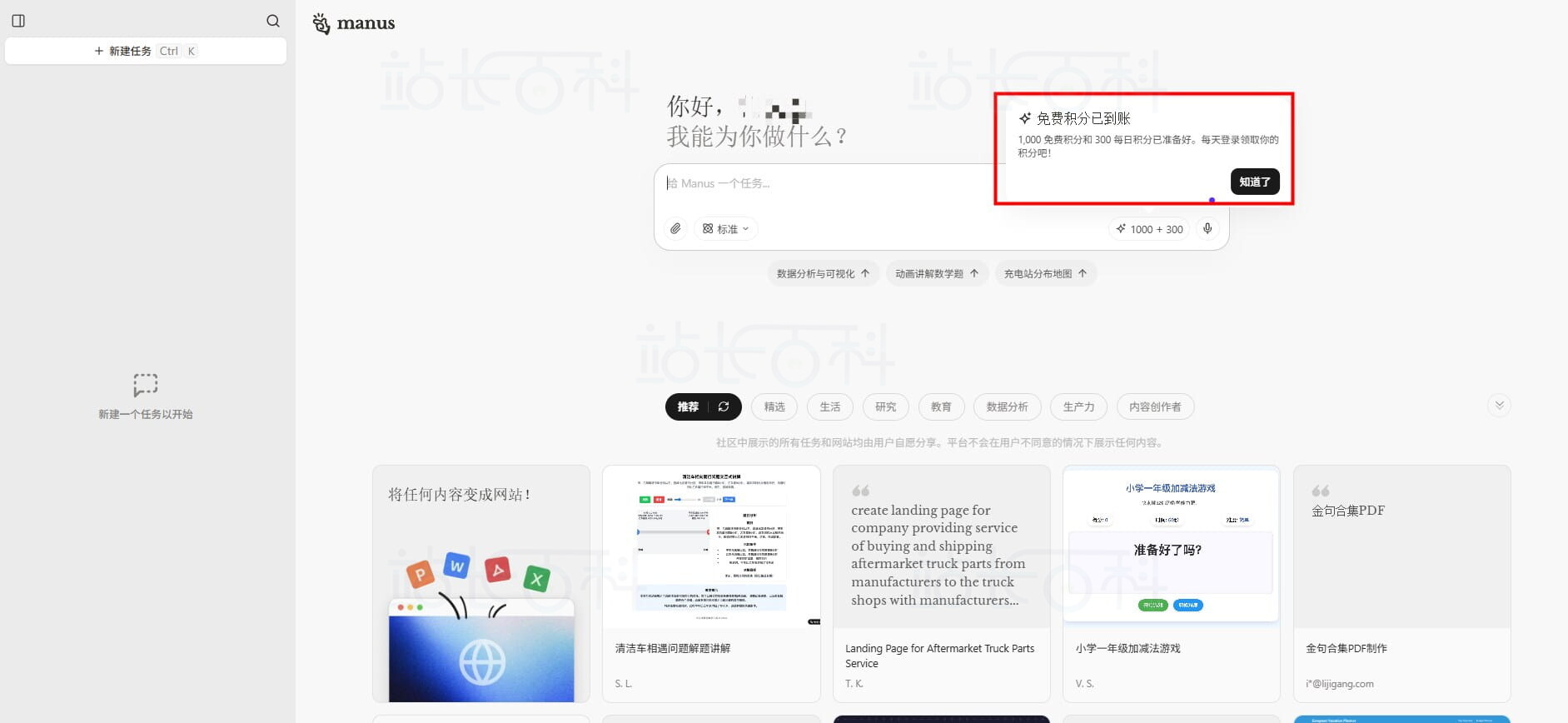
Task: Switch to the 数据分析 tab
Action: (1008, 406)
